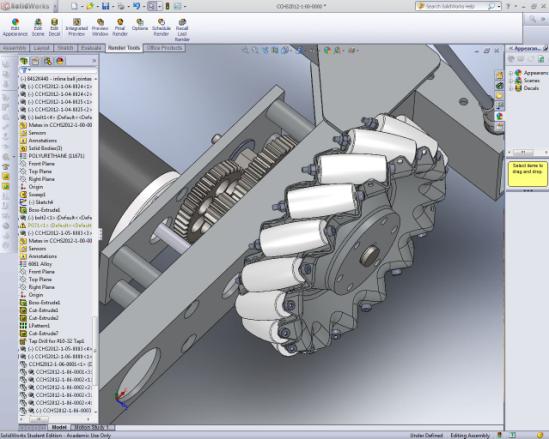The image size is (549, 439).
Task: Click the Appearances task pane tab icon
Action: pos(499,116)
